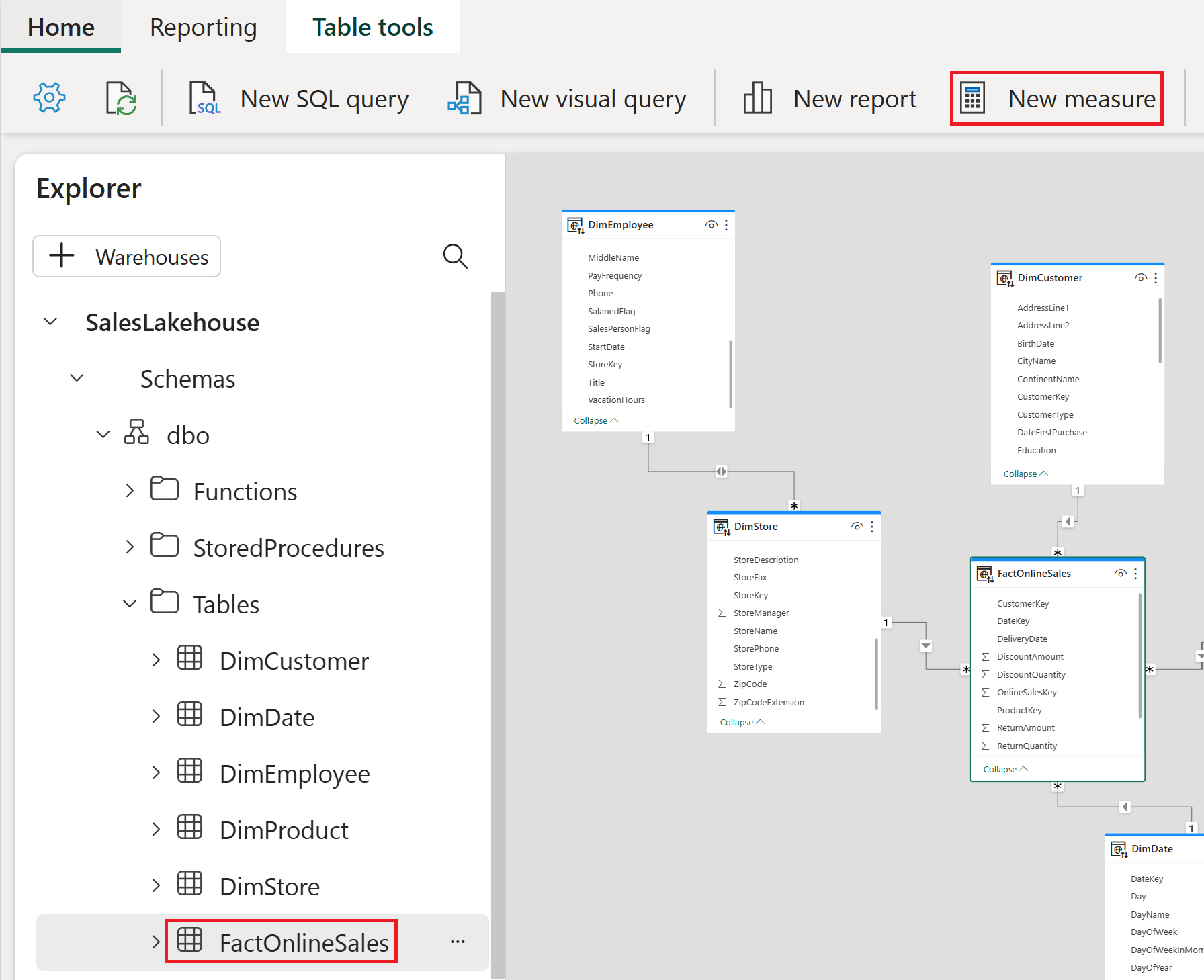Click the DimCustomer table grid icon
Screen dimensions: 1204x980
[189, 658]
